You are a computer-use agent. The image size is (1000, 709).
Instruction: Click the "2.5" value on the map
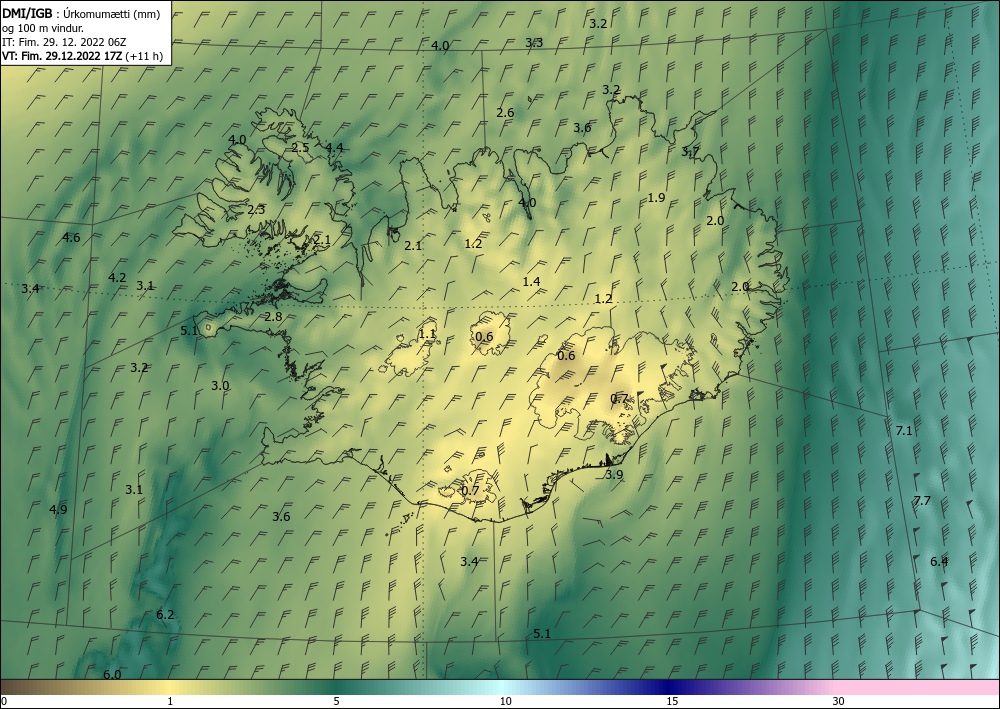pyautogui.click(x=300, y=148)
